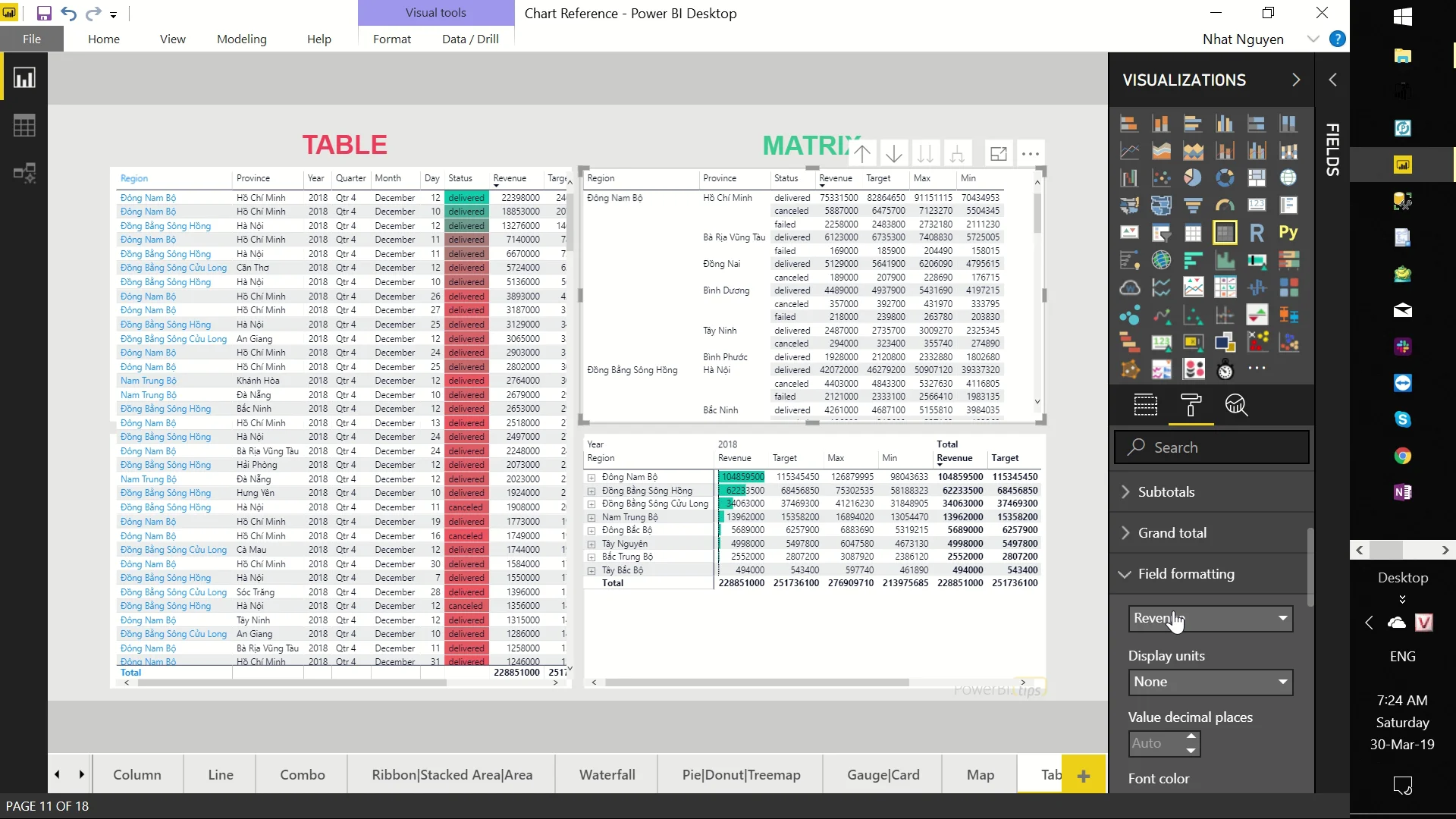This screenshot has width=1456, height=819.
Task: Select the Gauge visualization icon
Action: point(1225,203)
